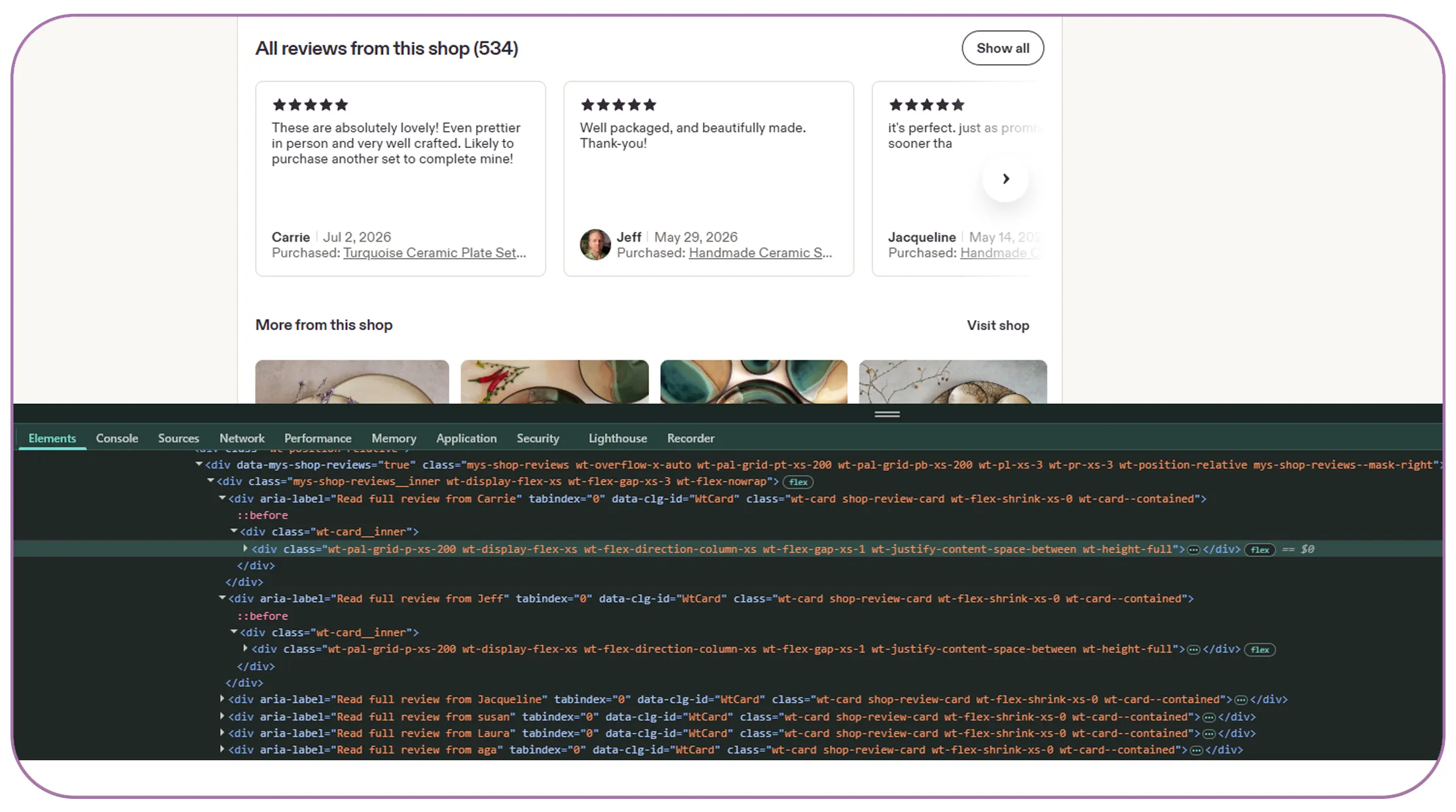The height and width of the screenshot is (812, 1456).
Task: Open the first cream plate product thumbnail
Action: 352,381
